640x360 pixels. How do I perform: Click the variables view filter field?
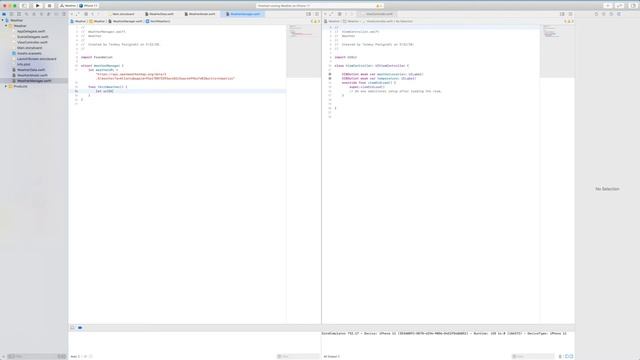298,356
